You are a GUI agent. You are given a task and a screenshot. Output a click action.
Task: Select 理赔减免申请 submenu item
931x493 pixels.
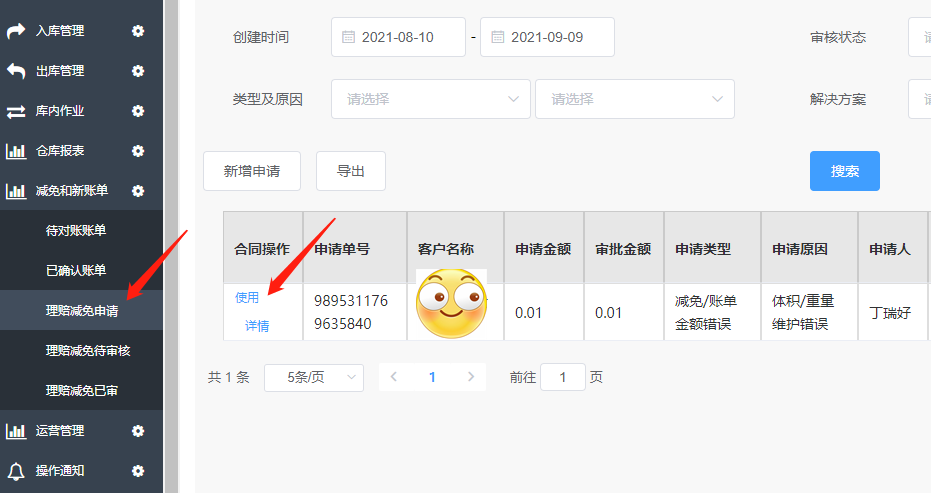pos(81,311)
